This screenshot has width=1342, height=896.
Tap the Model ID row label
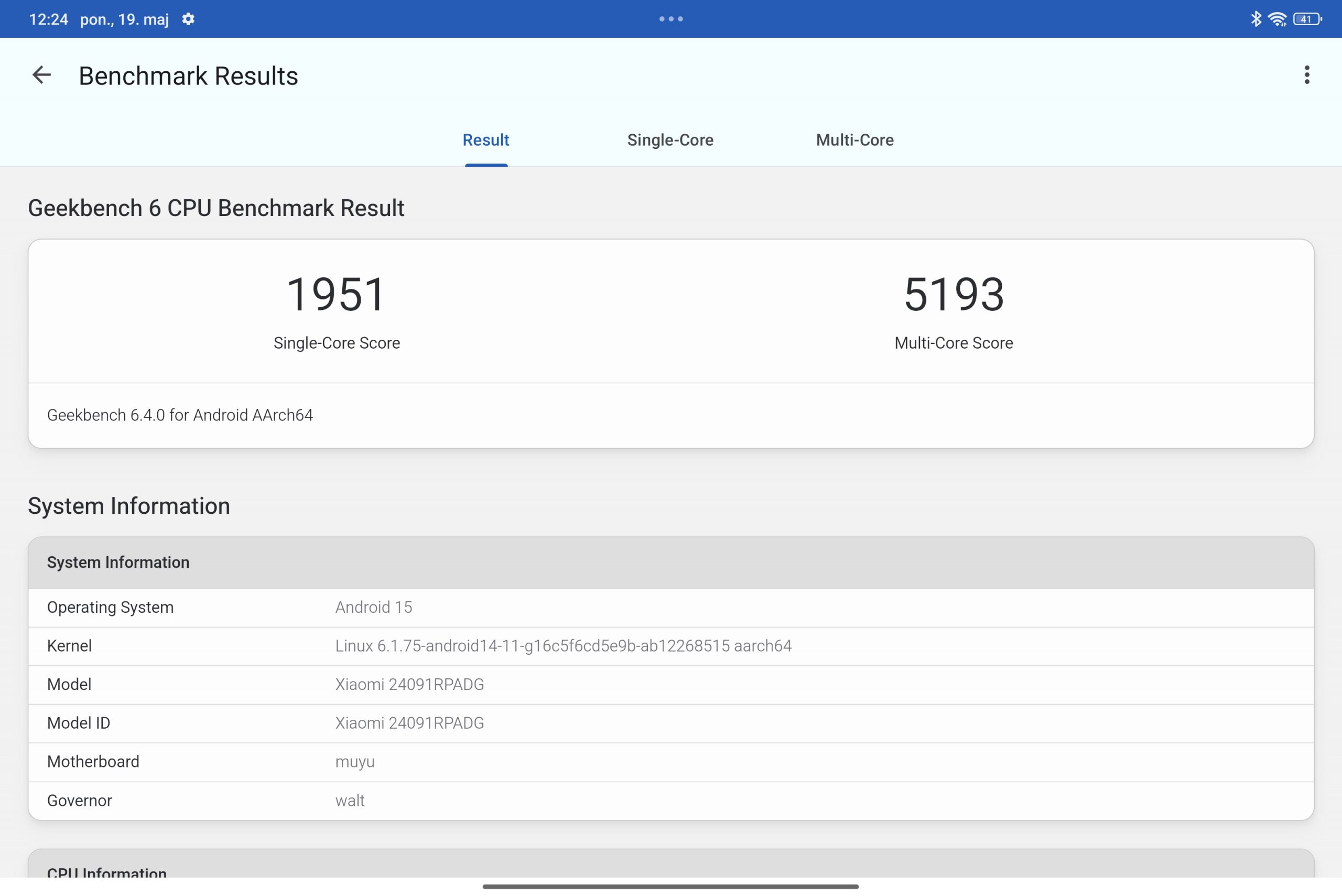pos(78,724)
